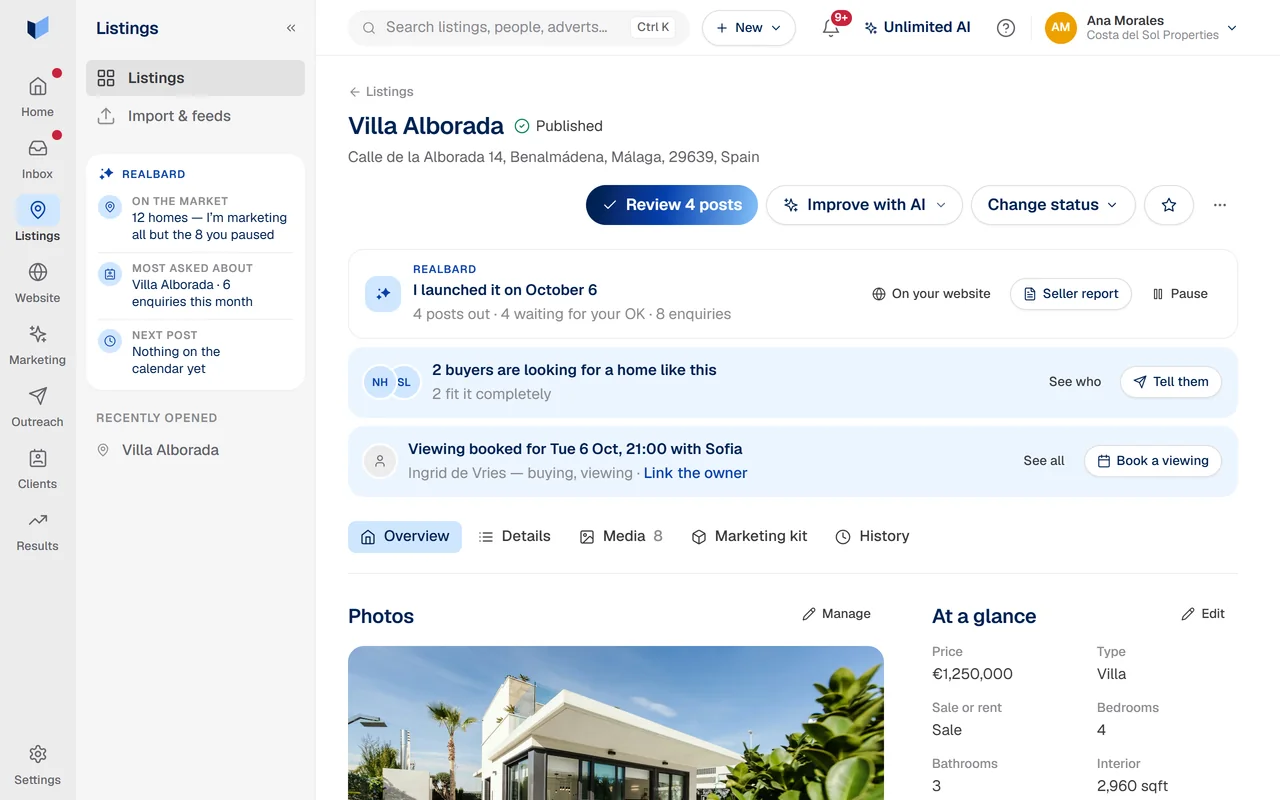Screen dimensions: 1280x800
Task: Focus the search listings field
Action: pos(519,28)
